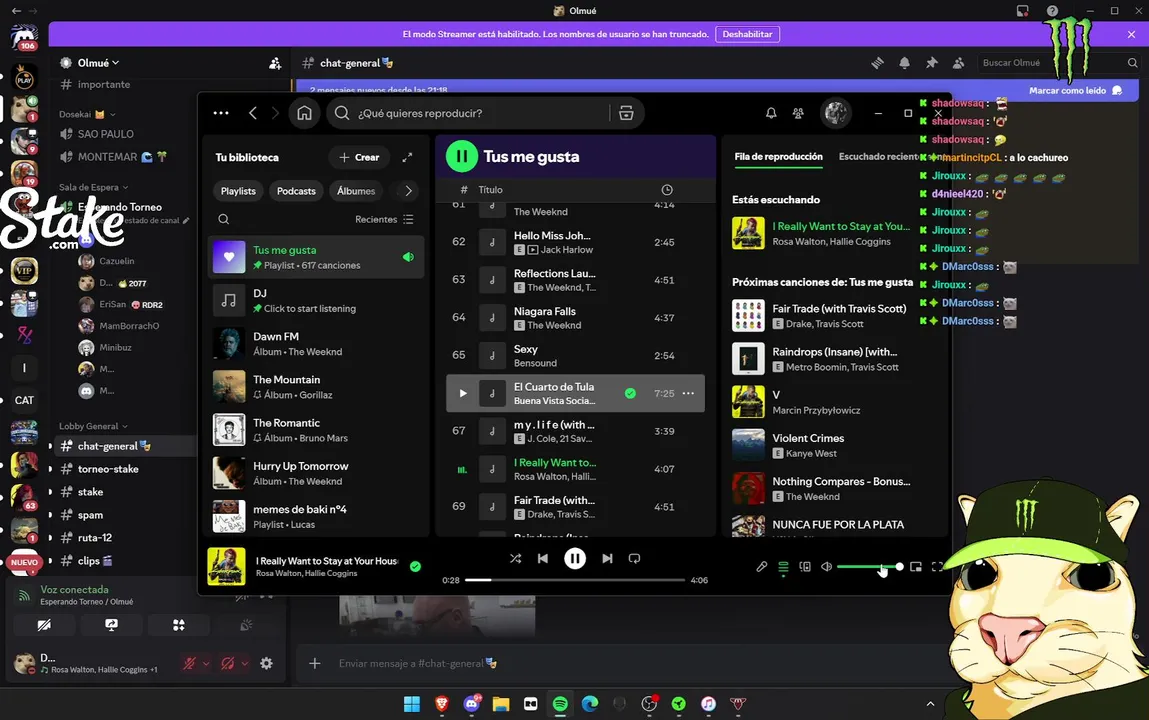The width and height of the screenshot is (1149, 720).
Task: Search within Tu biblioteca
Action: tap(223, 219)
